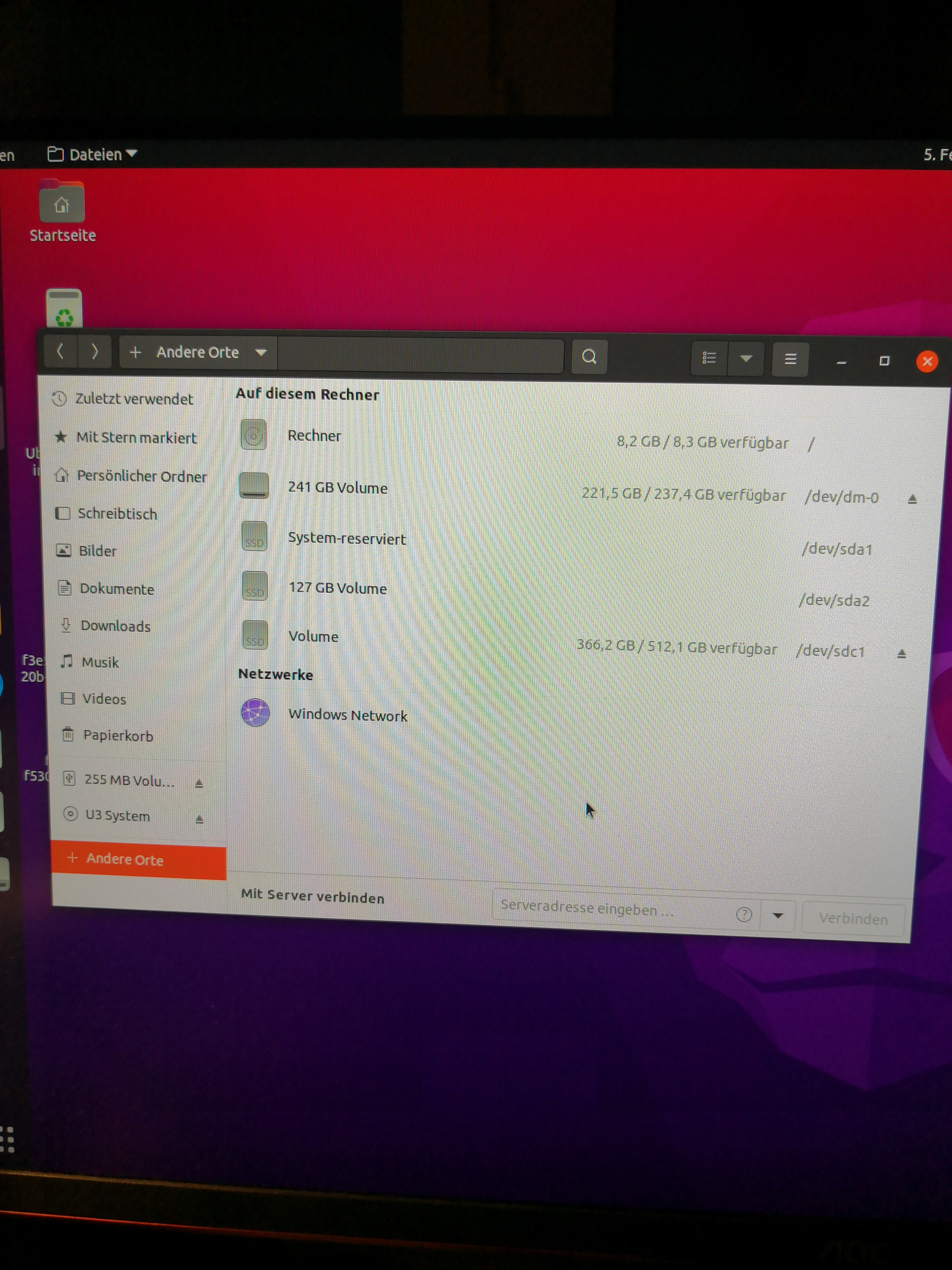Open Windows Network globe icon
This screenshot has width=952, height=1270.
[x=255, y=712]
